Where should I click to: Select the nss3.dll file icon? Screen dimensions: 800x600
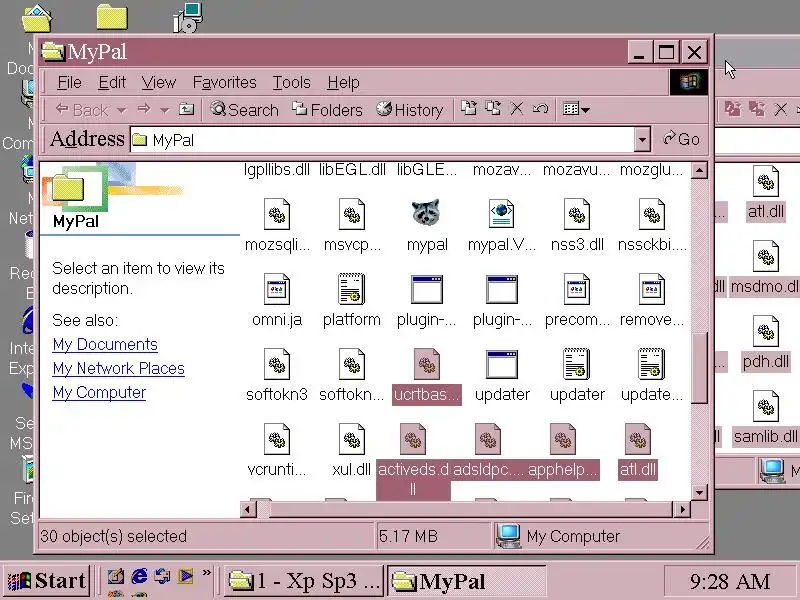(577, 214)
